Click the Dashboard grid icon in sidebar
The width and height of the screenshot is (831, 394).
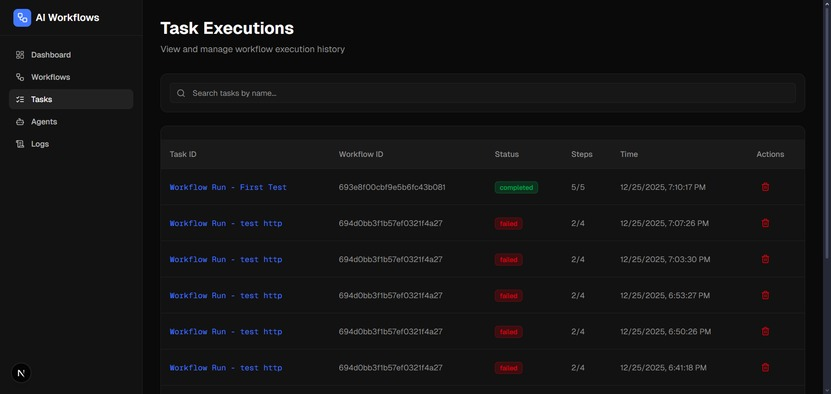[x=20, y=55]
